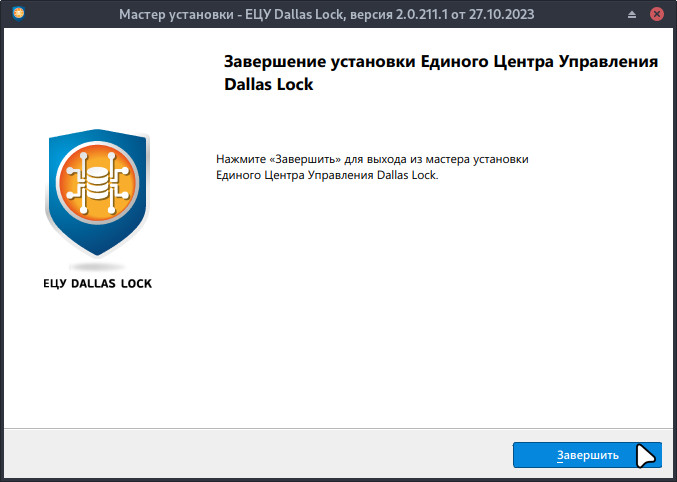Click the ЕЦУ Dallas Lock shield logo
677x482 pixels.
(x=98, y=193)
